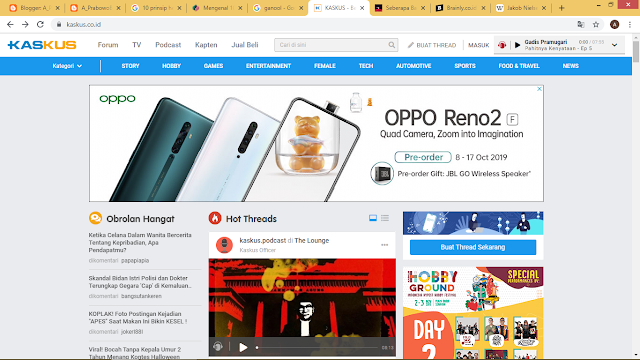This screenshot has height=360, width=640.
Task: Click the address bar kaskus.co.id
Action: pos(83,24)
